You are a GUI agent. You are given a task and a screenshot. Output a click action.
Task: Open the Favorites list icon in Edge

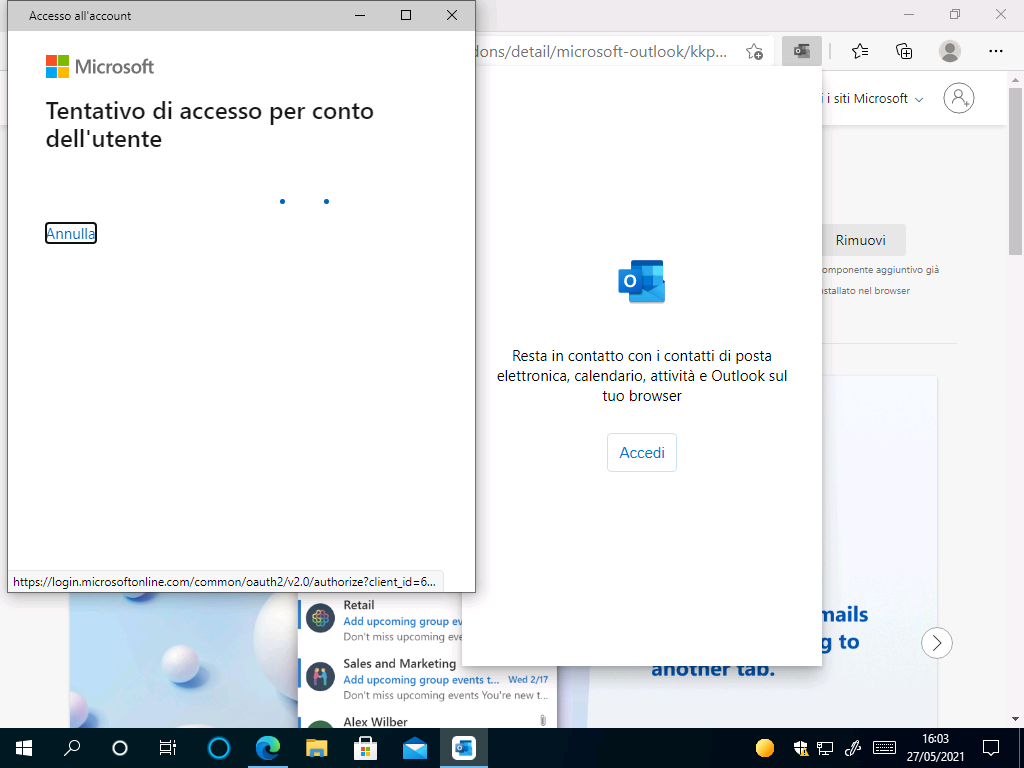pyautogui.click(x=859, y=51)
